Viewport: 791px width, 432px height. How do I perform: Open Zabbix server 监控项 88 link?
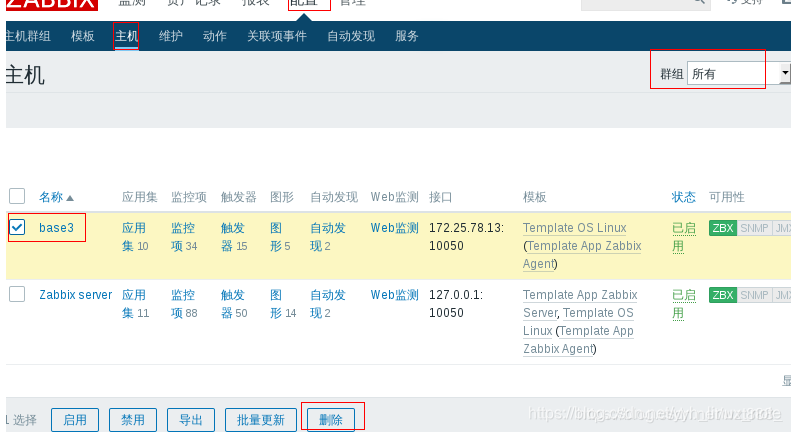pos(184,304)
